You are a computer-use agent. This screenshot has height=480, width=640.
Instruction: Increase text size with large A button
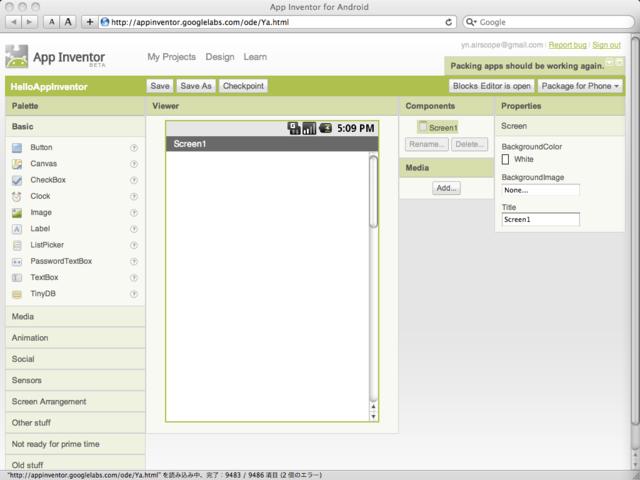coord(68,22)
